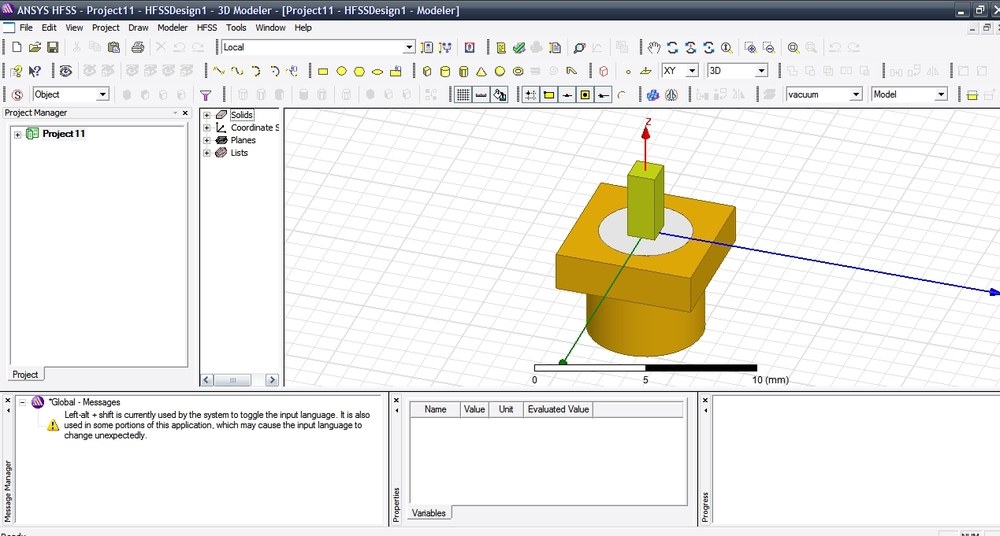Select the Draw Rectangle tool
Image resolution: width=1000 pixels, height=536 pixels.
323,71
